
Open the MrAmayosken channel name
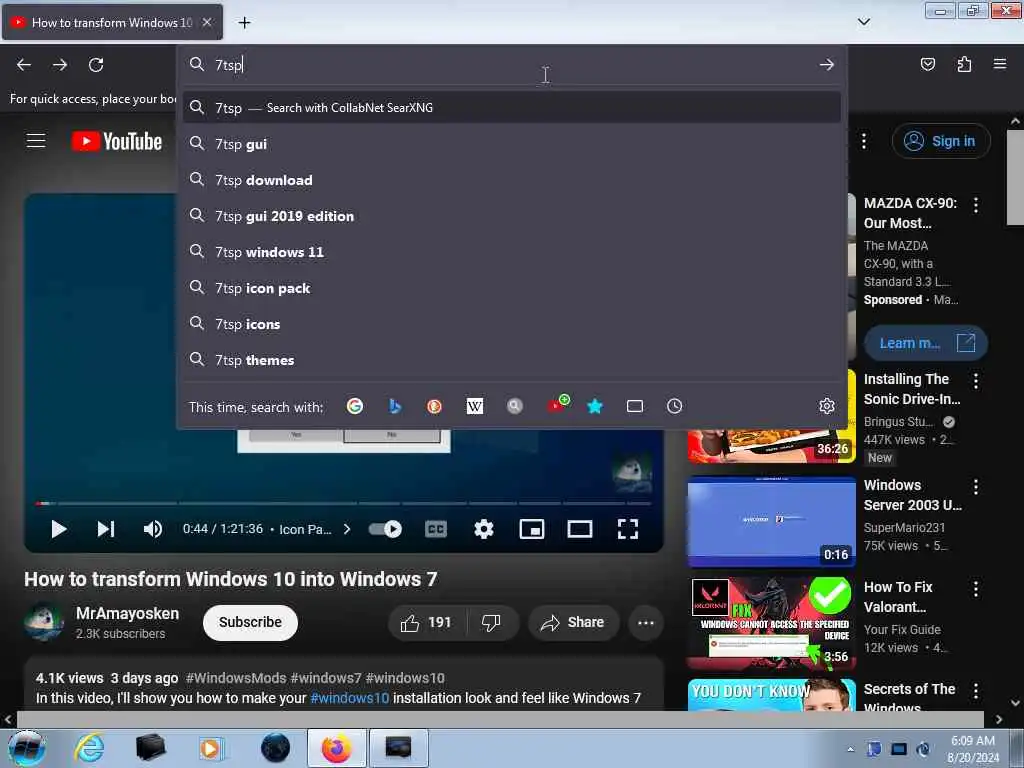coord(127,613)
